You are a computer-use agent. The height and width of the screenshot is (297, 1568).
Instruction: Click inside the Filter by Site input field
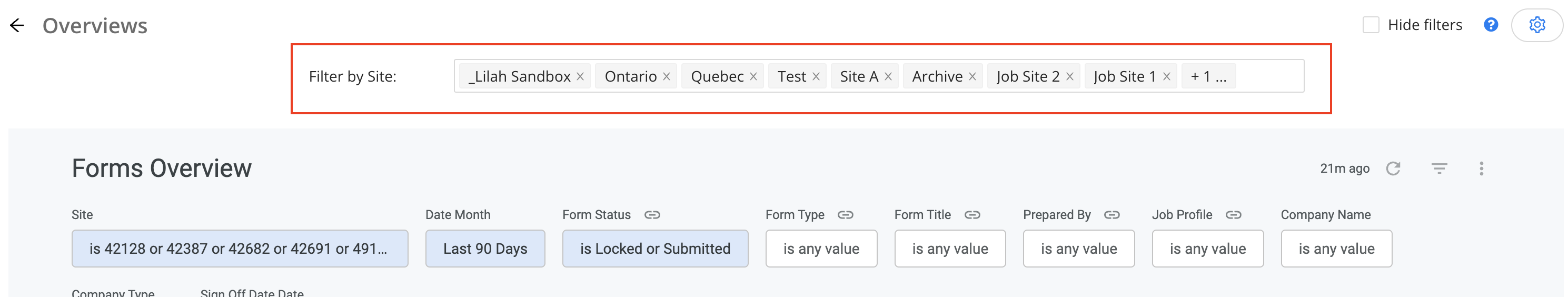point(1269,77)
